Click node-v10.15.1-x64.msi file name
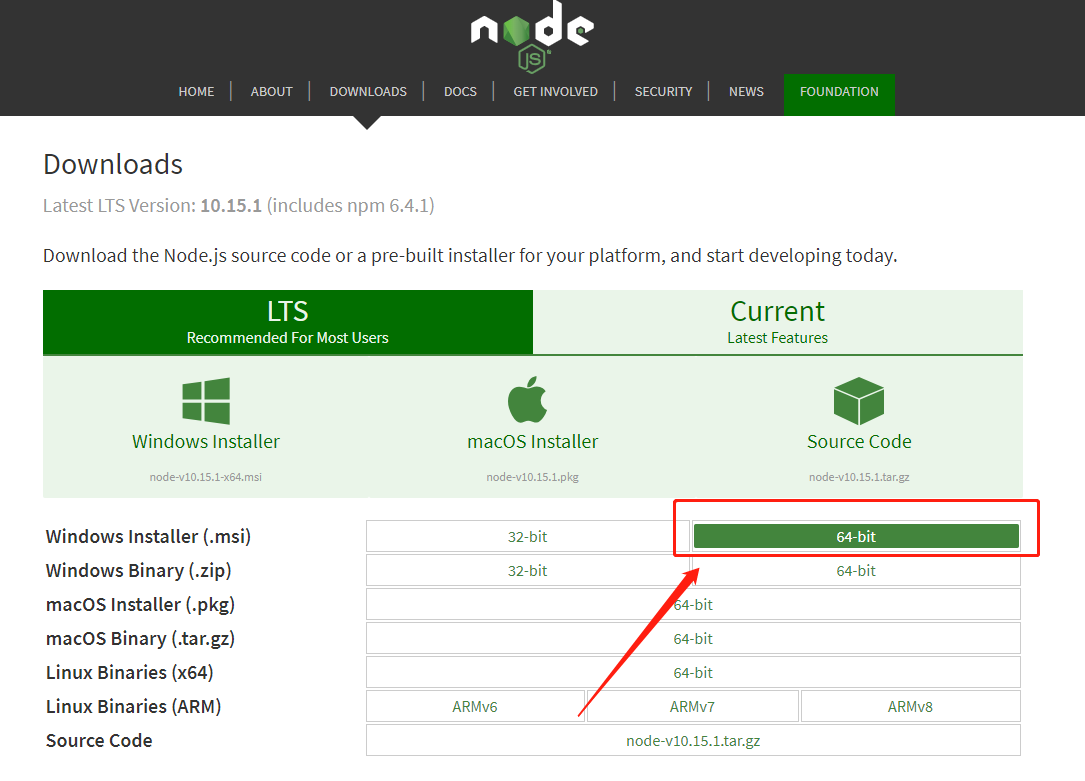 tap(206, 477)
